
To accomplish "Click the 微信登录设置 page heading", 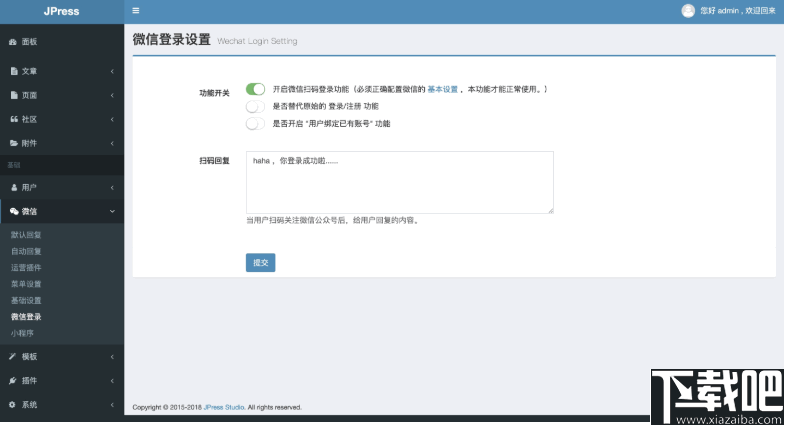I will 171,39.
